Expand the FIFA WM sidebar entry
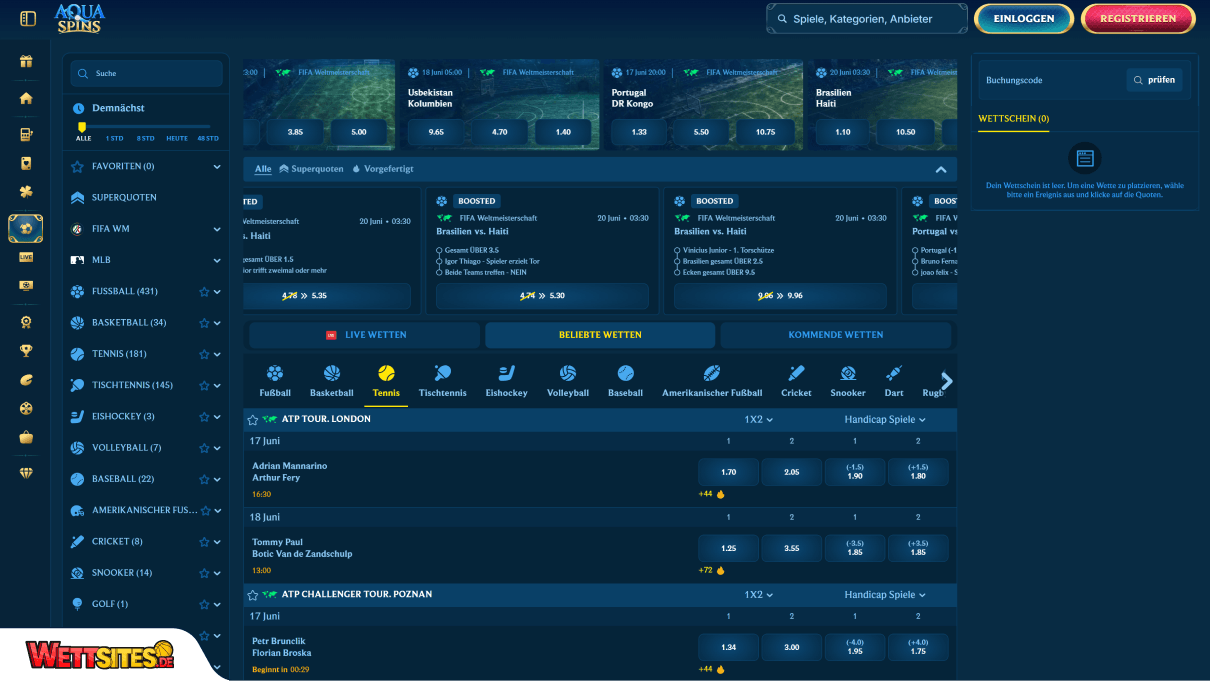1210x681 pixels. (217, 229)
